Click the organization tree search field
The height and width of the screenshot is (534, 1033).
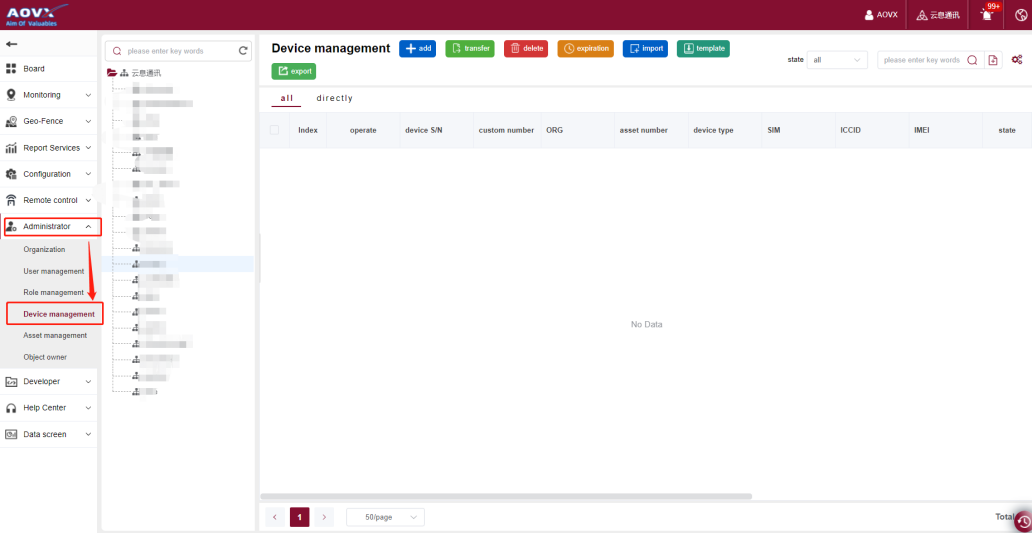point(175,51)
